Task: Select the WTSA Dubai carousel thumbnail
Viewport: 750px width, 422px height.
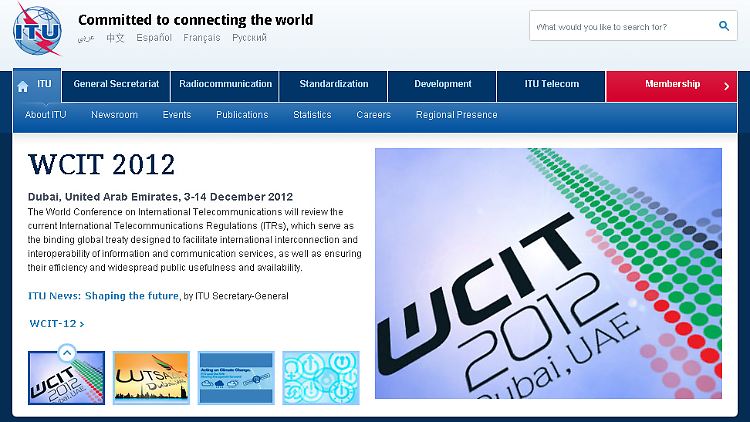Action: [x=151, y=378]
